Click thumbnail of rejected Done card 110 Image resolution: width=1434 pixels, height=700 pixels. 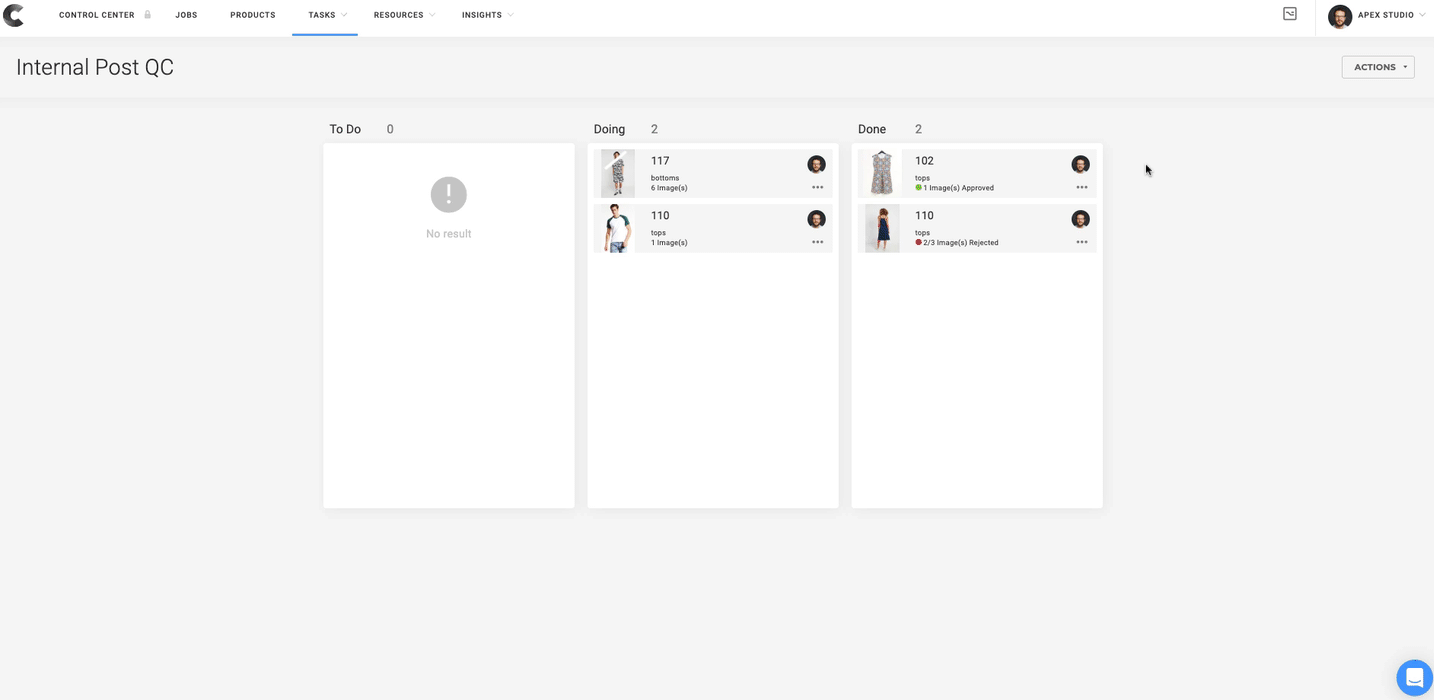tap(881, 228)
